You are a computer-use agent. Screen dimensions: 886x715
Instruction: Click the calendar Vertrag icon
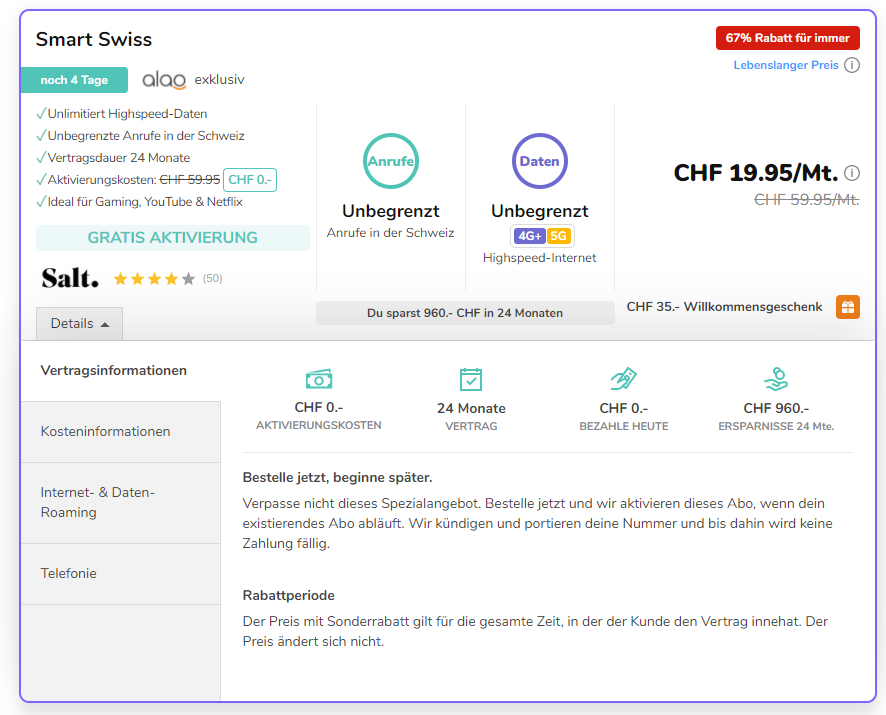pos(471,379)
